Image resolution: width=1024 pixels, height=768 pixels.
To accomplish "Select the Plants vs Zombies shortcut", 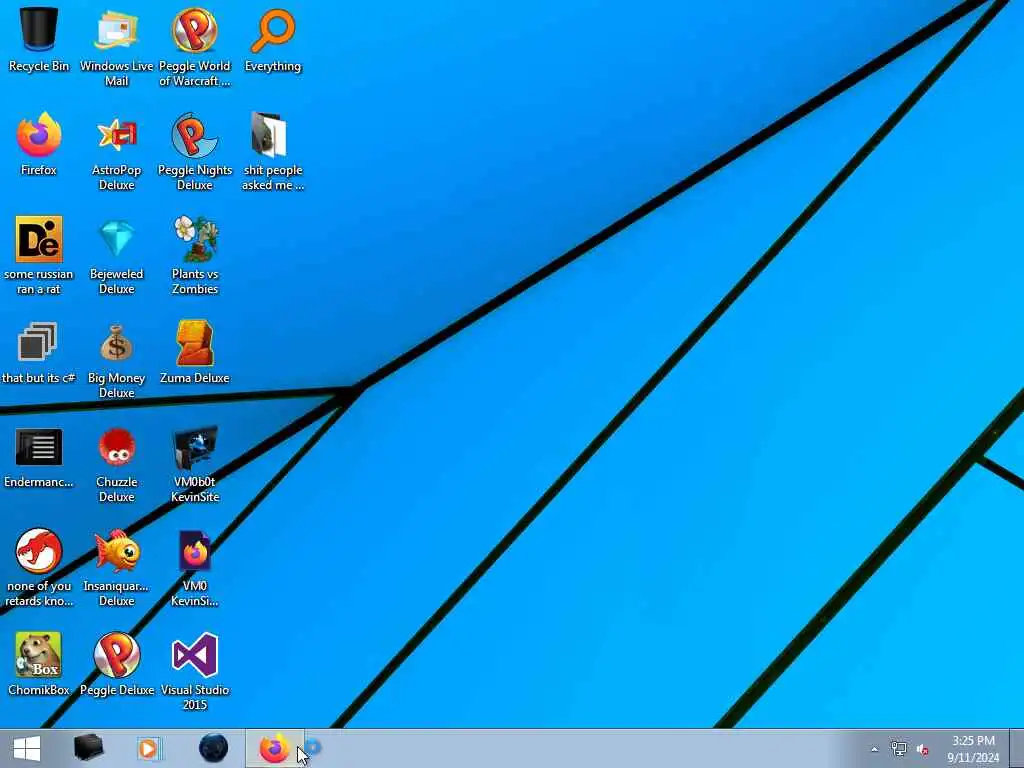I will (x=195, y=255).
